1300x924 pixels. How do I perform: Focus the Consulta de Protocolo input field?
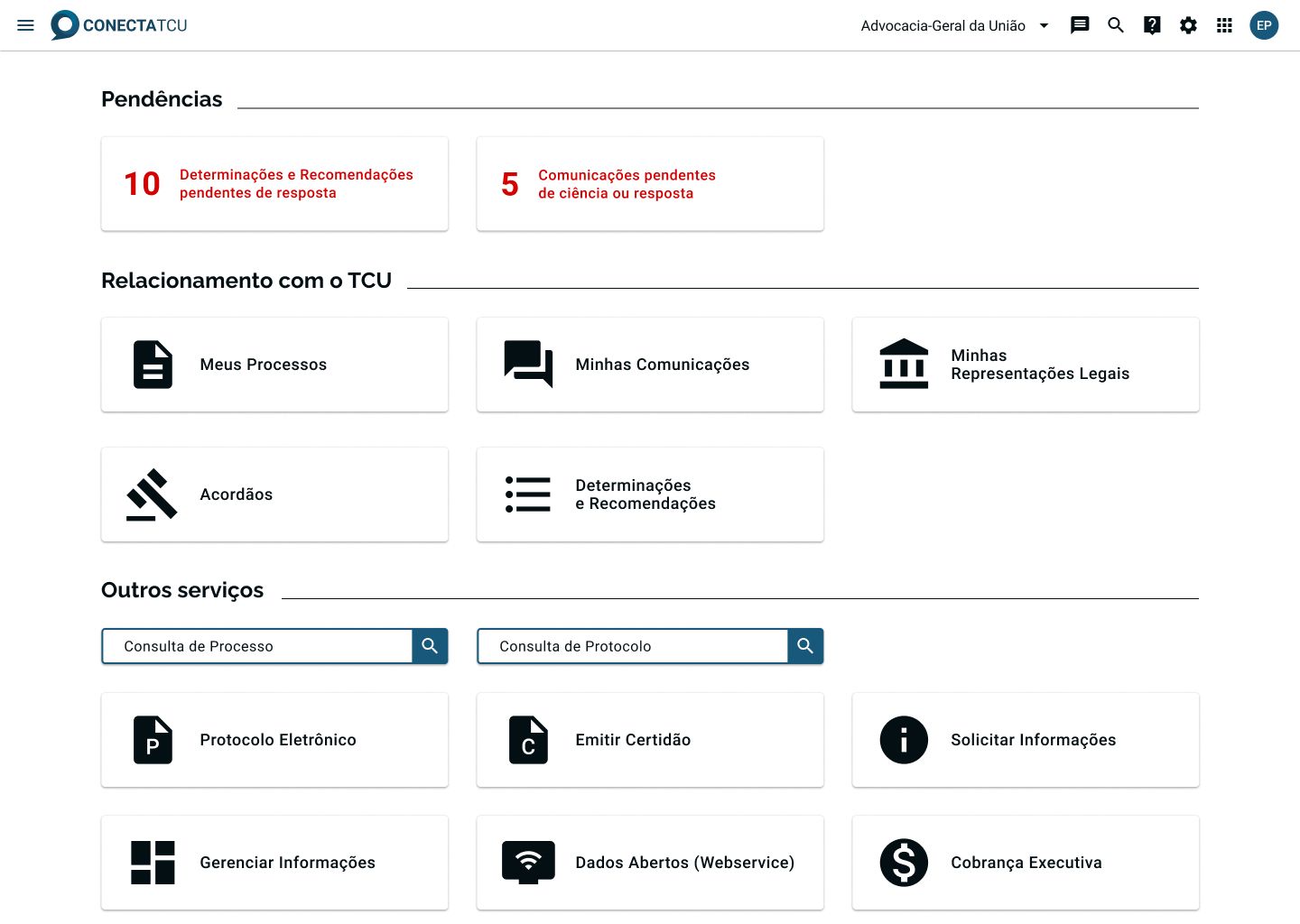coord(633,646)
